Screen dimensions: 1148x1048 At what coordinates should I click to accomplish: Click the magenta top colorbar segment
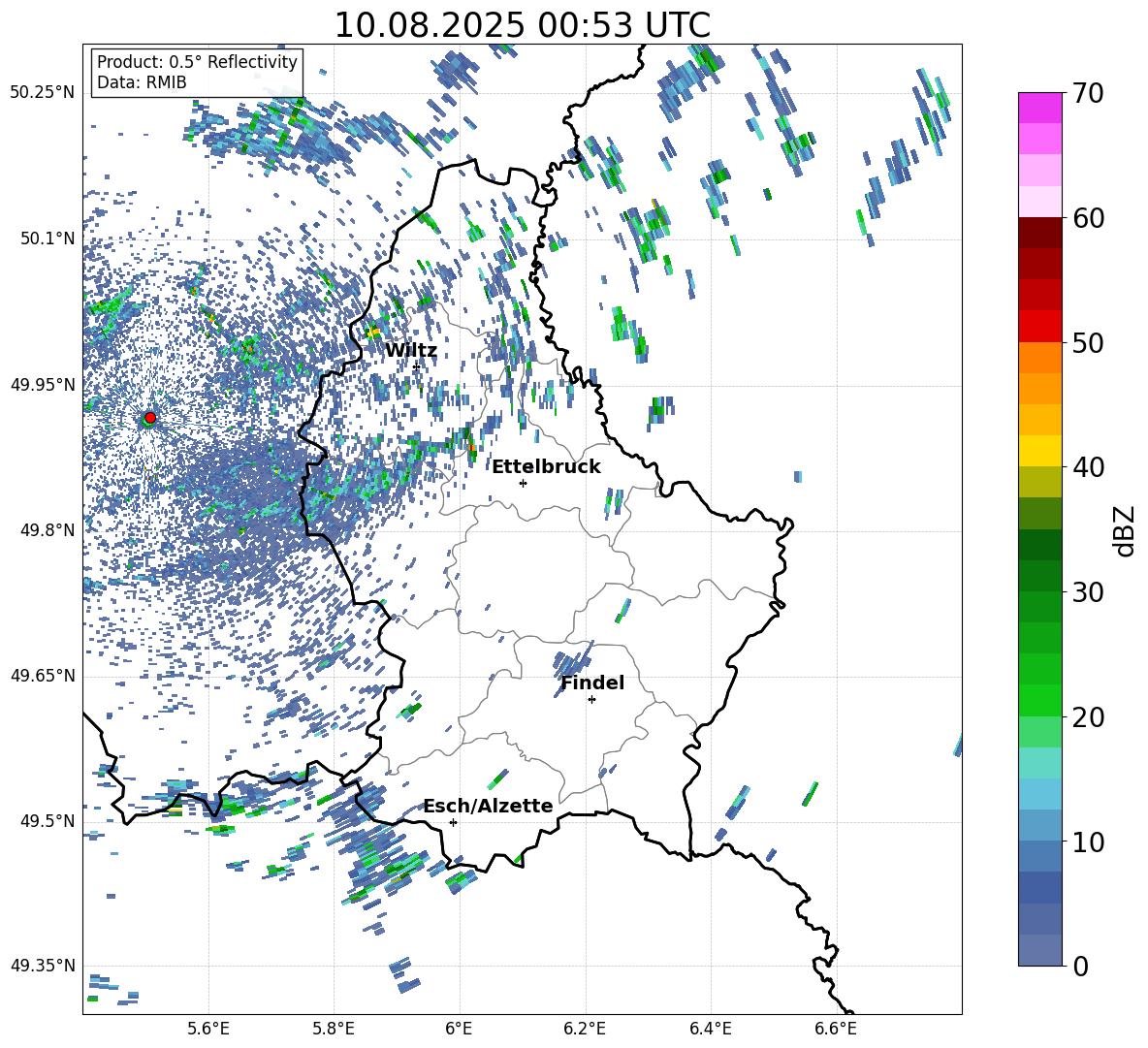pos(1039,108)
